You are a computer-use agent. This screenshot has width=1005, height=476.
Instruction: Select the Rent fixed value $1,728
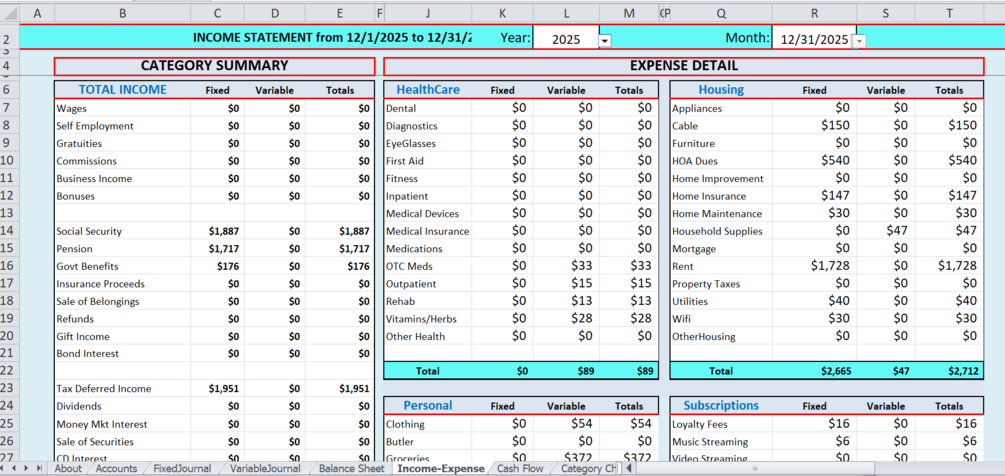[814, 267]
